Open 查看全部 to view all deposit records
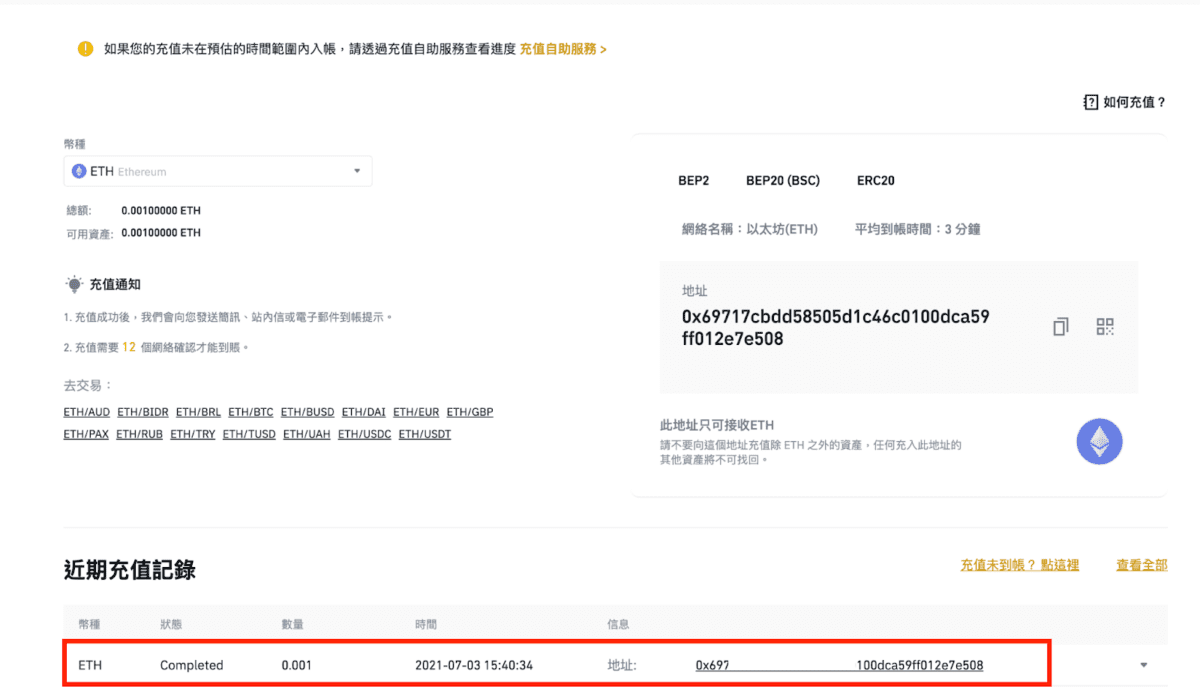 click(x=1141, y=565)
